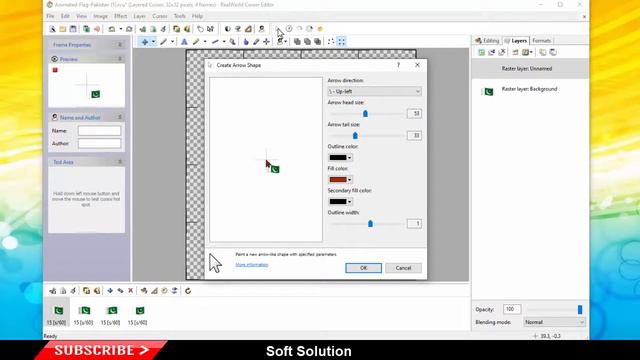
Task: Collapse the Name and Author panel
Action: point(120,118)
